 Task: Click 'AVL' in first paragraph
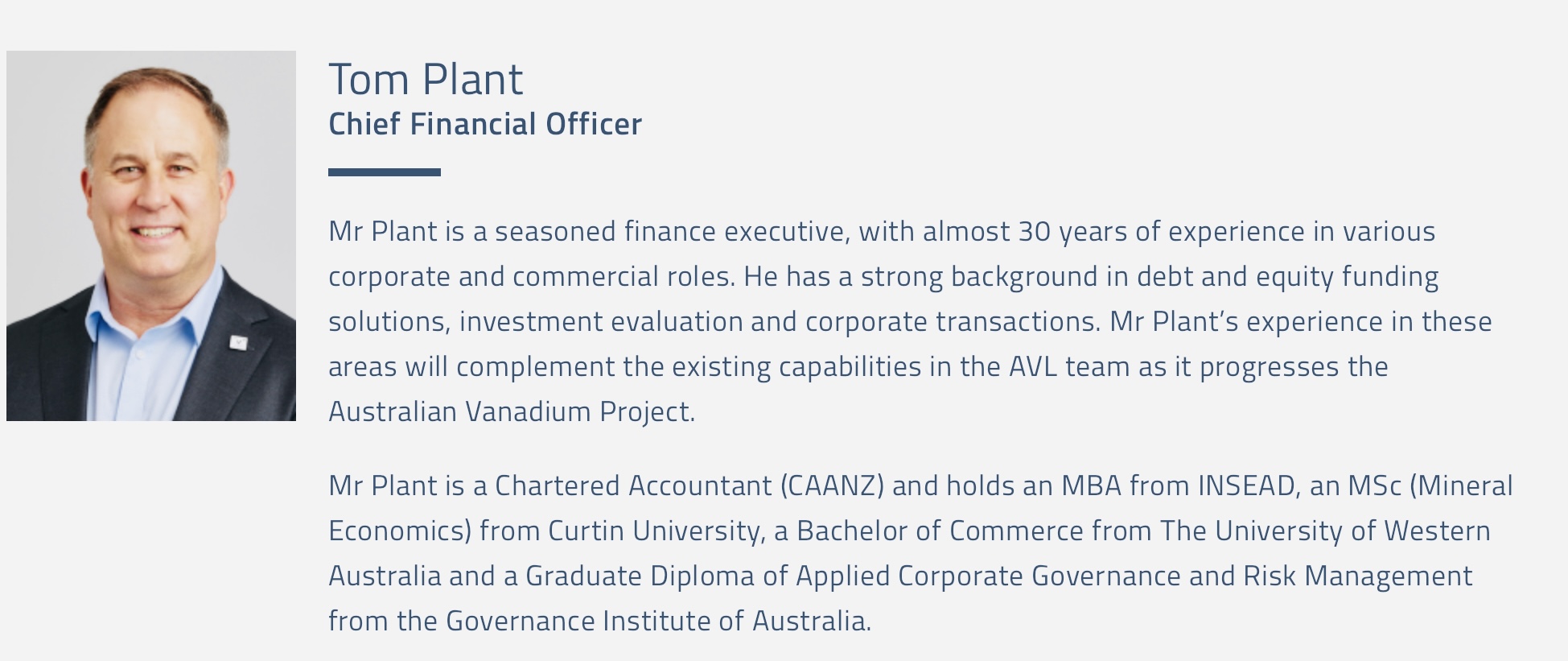point(1033,367)
